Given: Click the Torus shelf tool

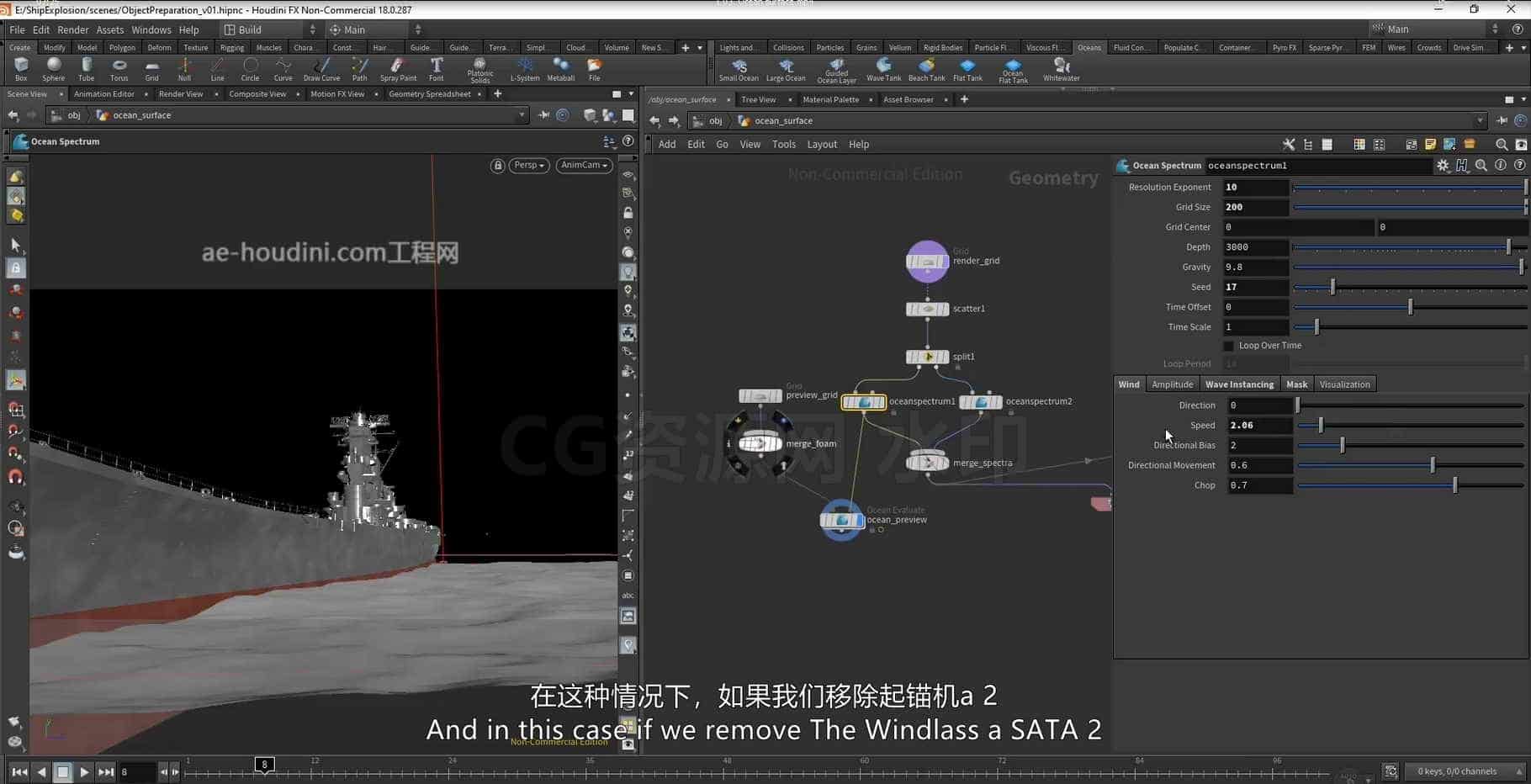Looking at the screenshot, I should pyautogui.click(x=119, y=68).
